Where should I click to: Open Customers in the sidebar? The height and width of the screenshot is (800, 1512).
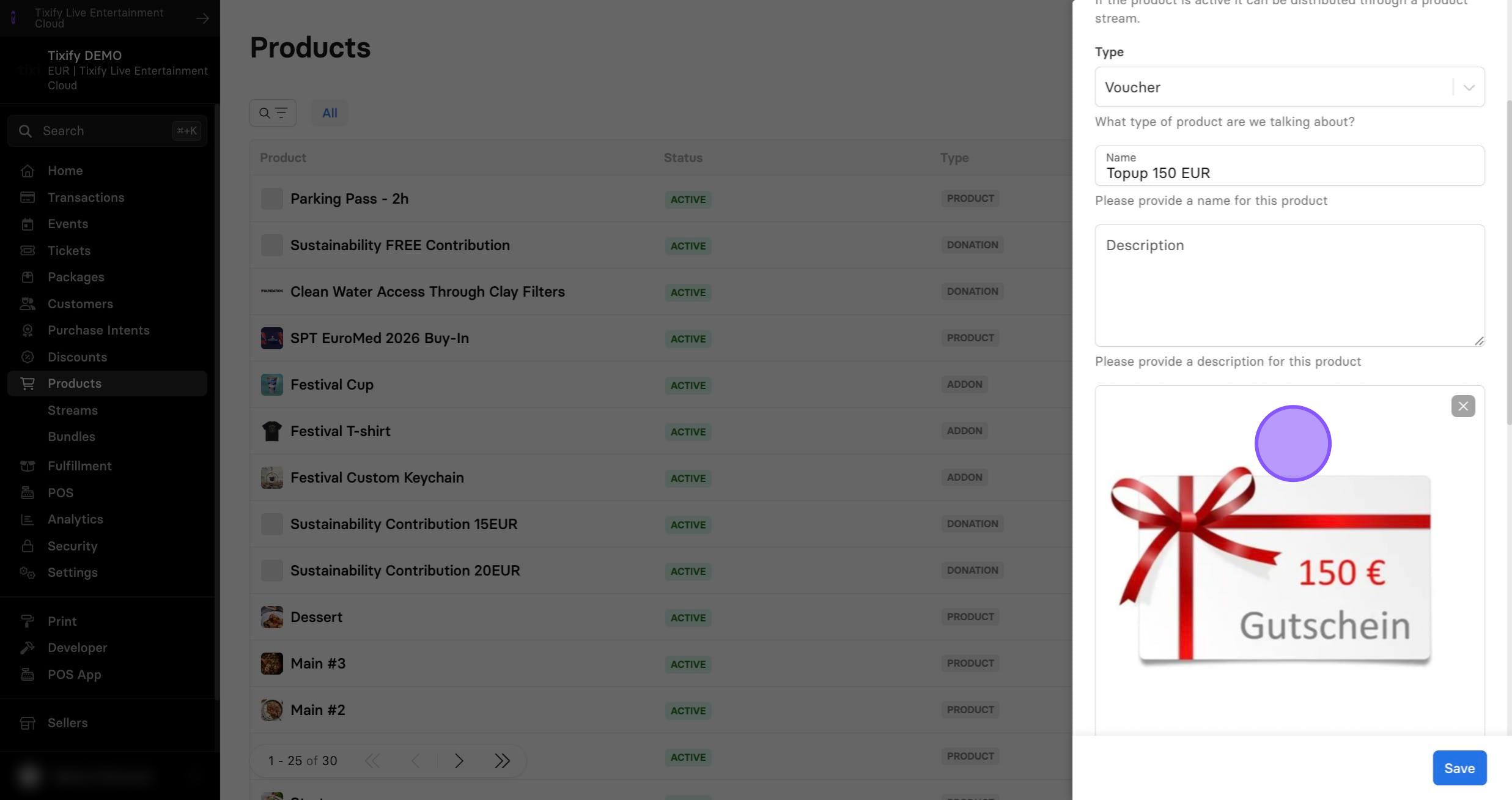[x=107, y=304]
